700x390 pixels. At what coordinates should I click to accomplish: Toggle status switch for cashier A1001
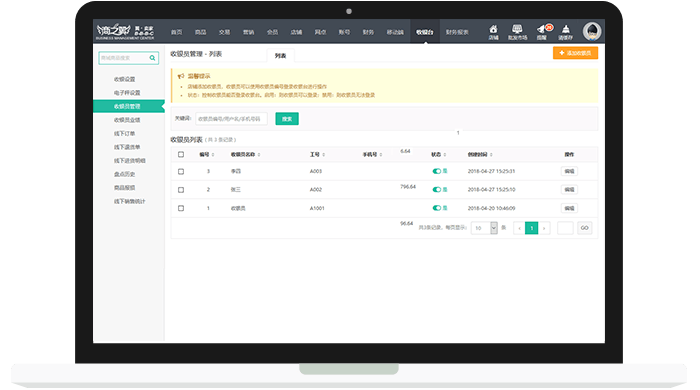(x=437, y=208)
